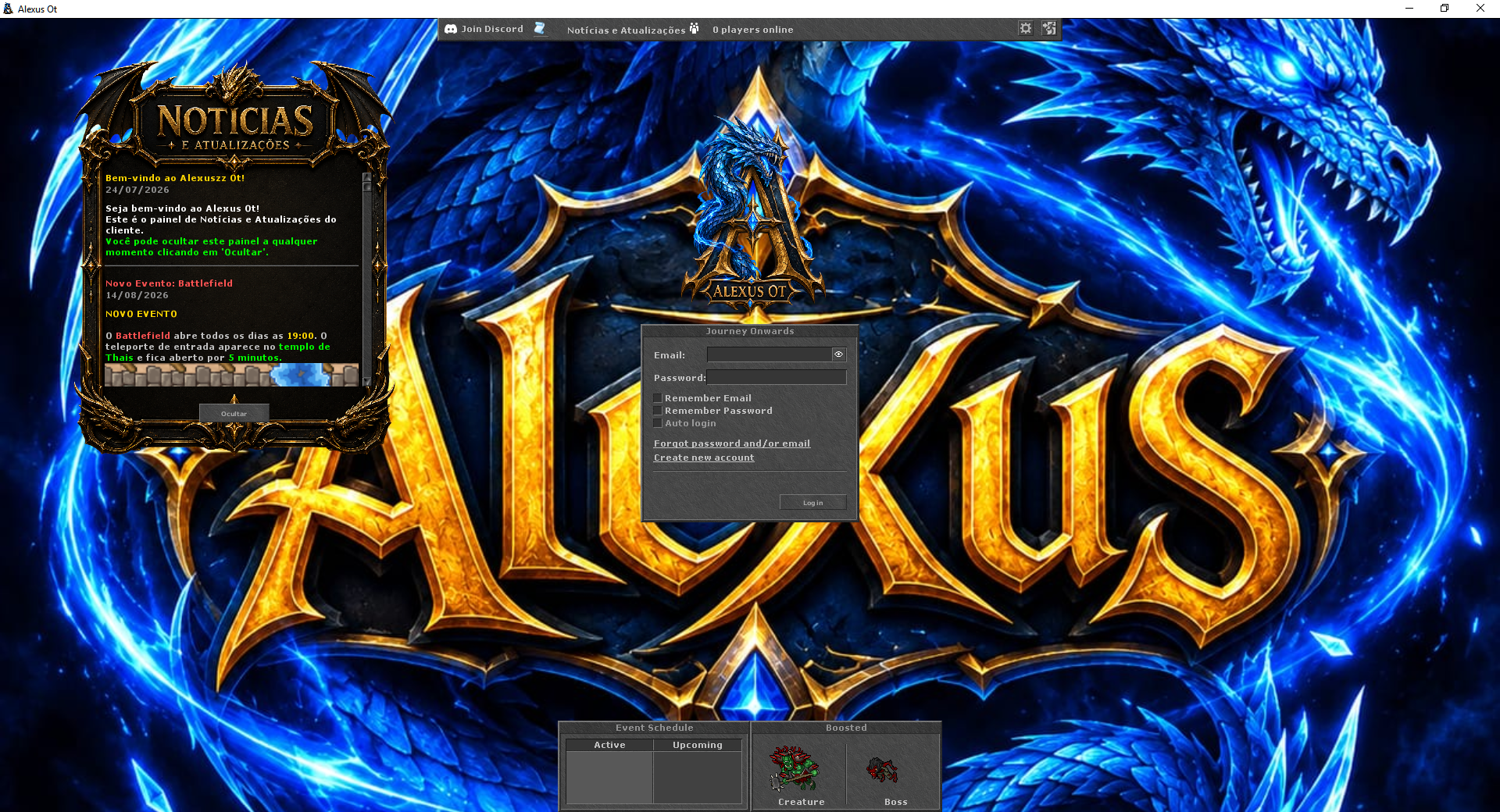The image size is (1500, 812).
Task: Click the exit icon beside the settings gear
Action: tap(1048, 29)
